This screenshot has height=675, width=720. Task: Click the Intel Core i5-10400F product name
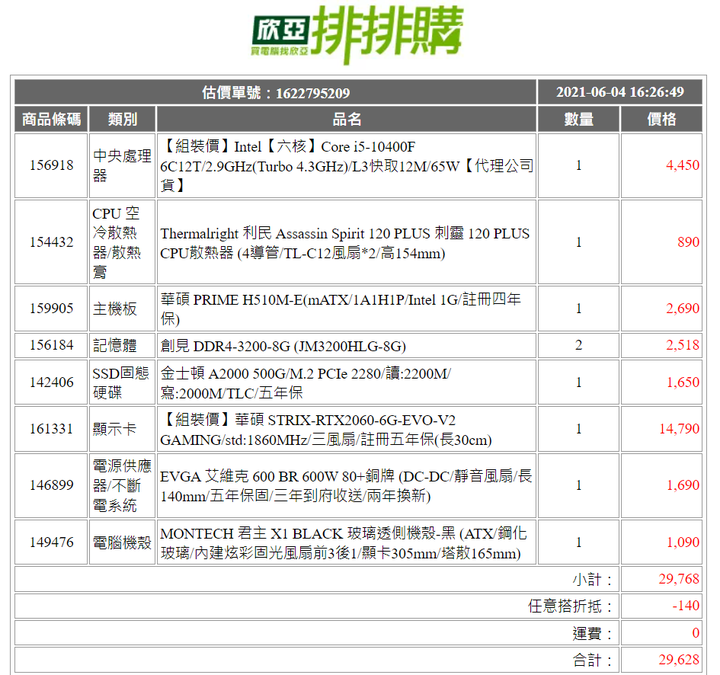(x=347, y=166)
